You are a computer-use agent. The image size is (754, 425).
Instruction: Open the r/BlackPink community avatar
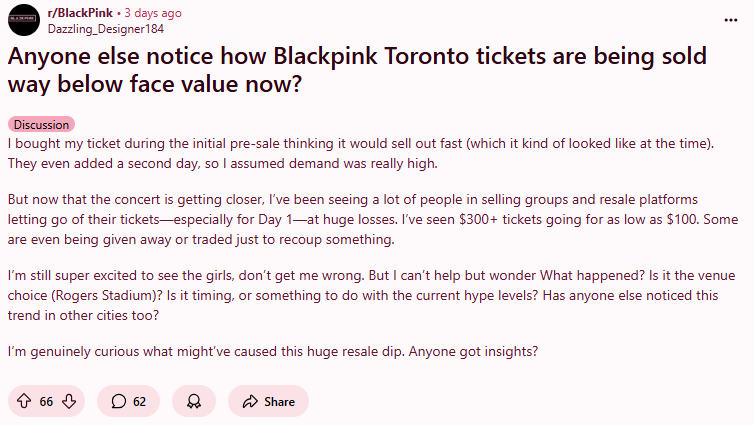(24, 20)
